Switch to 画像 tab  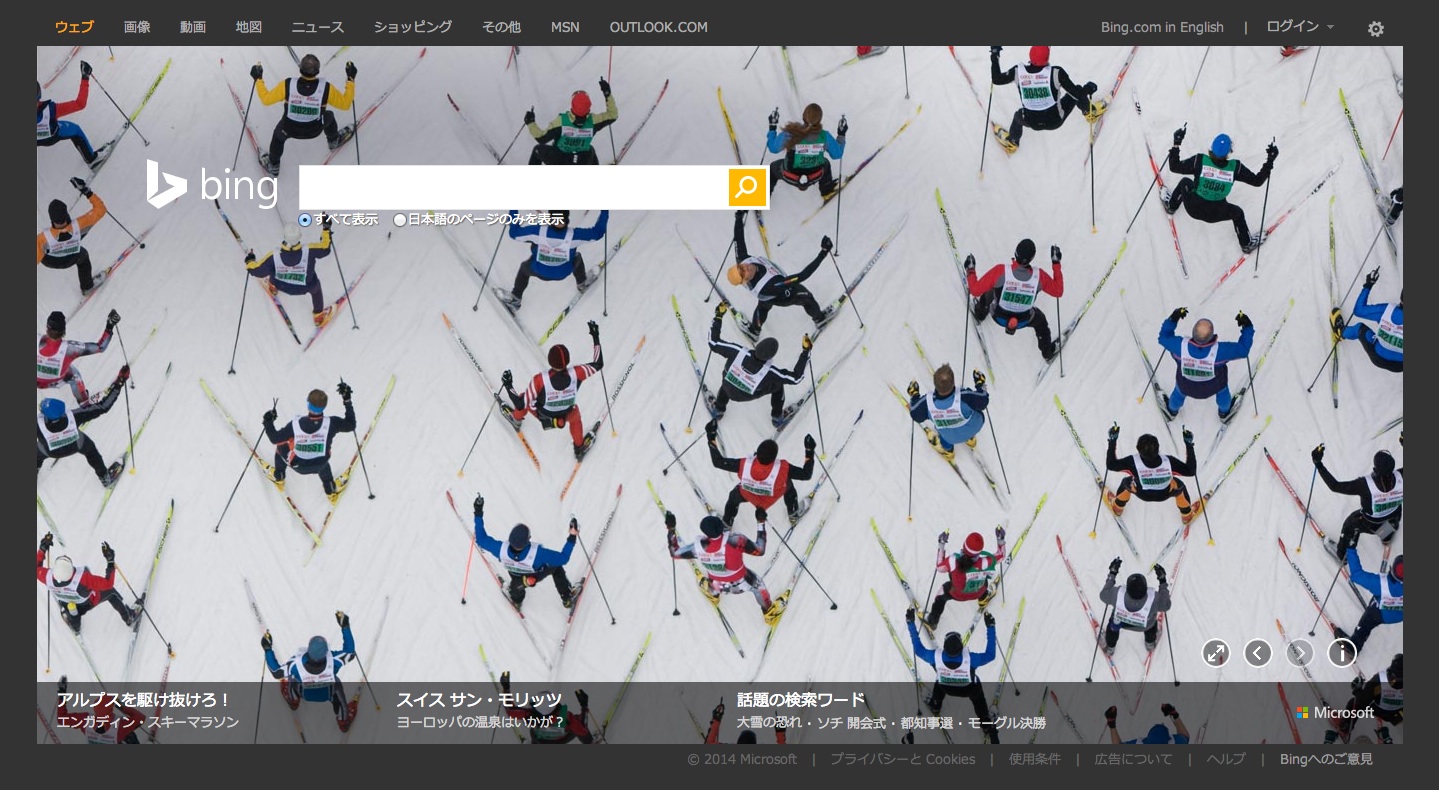pyautogui.click(x=137, y=27)
